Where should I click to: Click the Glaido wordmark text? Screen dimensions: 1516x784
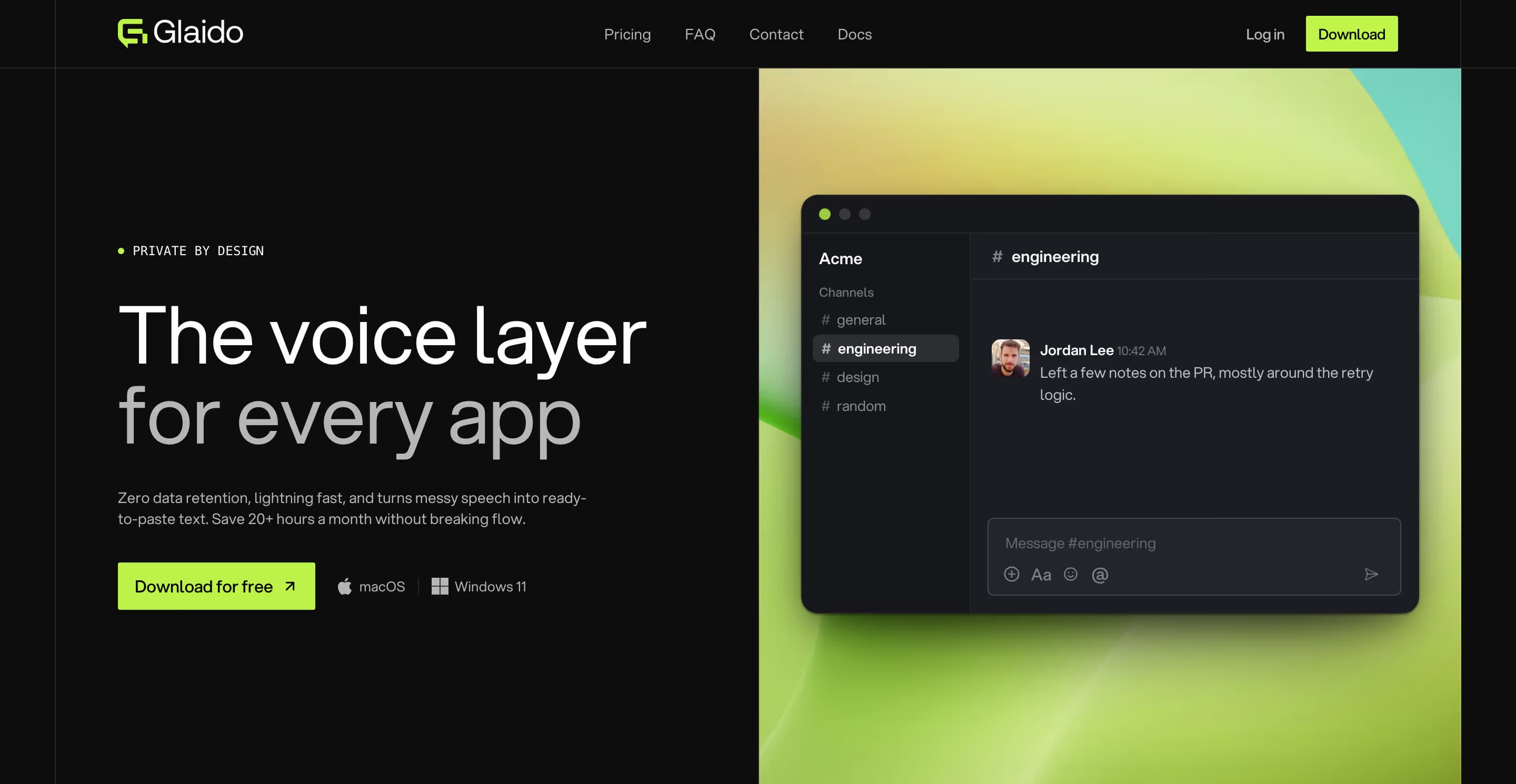198,32
